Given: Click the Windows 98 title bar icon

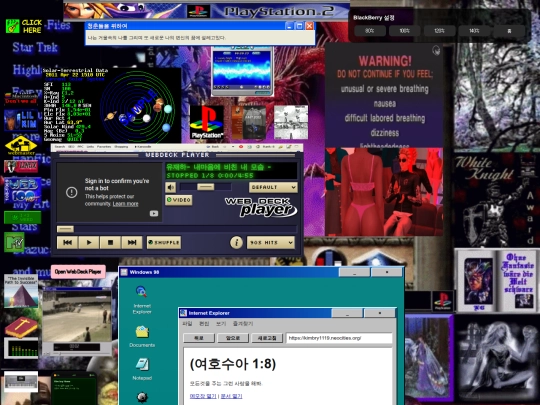Looking at the screenshot, I should point(124,272).
